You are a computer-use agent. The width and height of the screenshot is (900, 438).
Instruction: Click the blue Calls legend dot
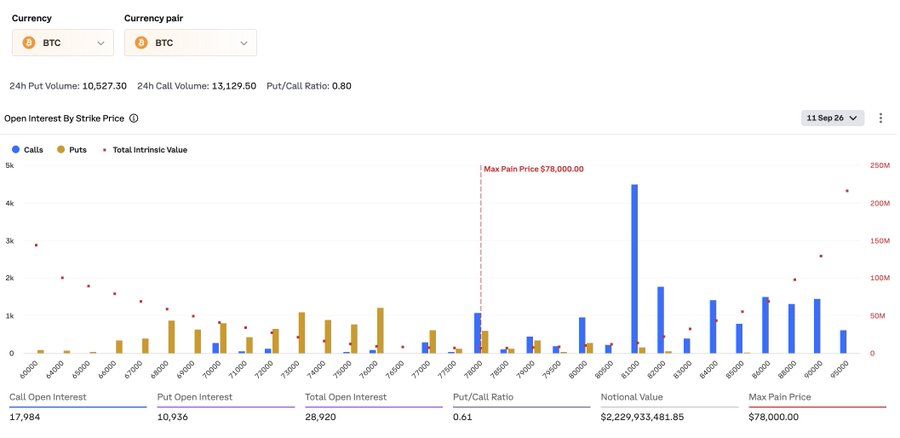point(15,150)
